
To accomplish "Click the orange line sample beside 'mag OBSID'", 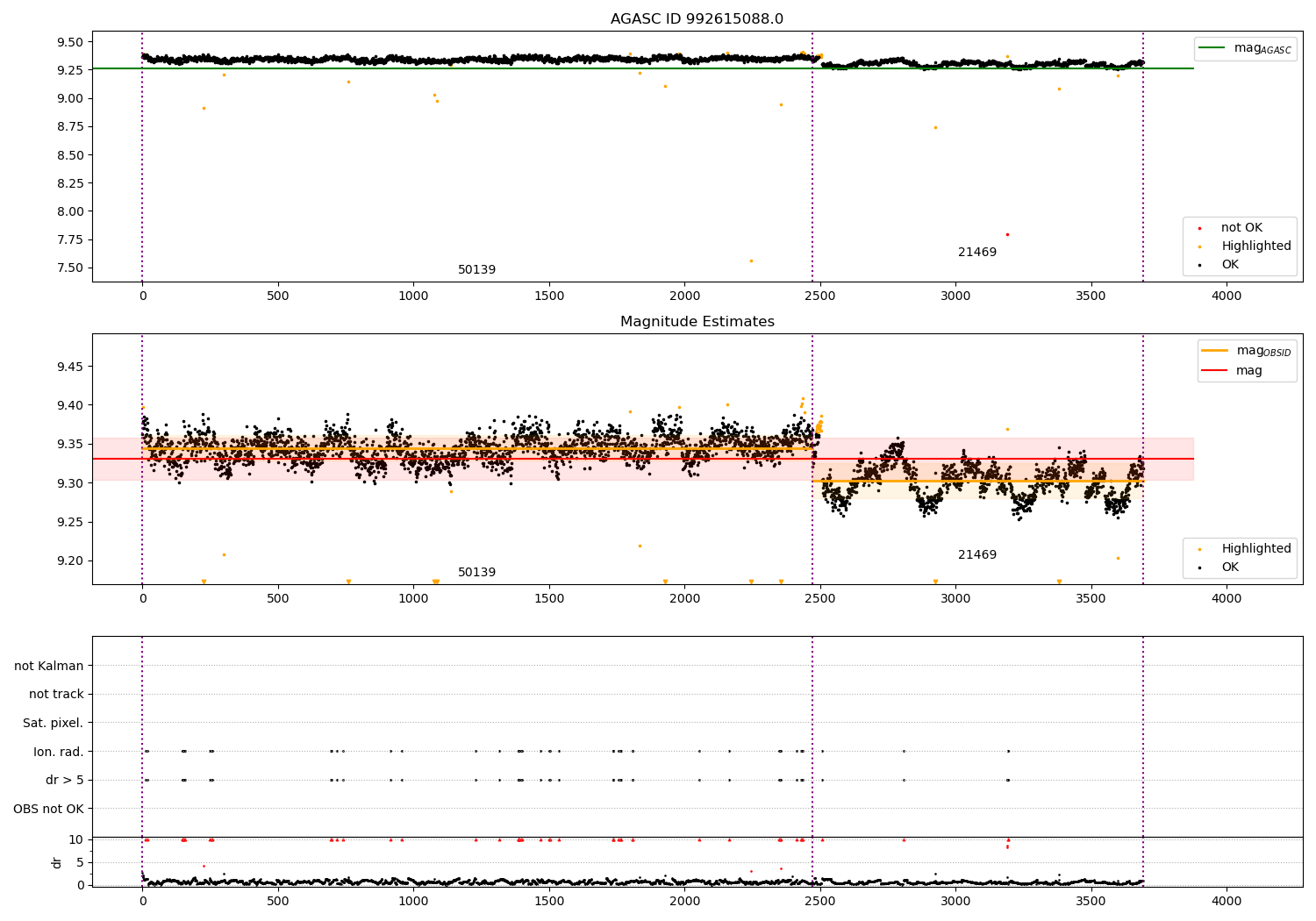I will click(x=1215, y=351).
